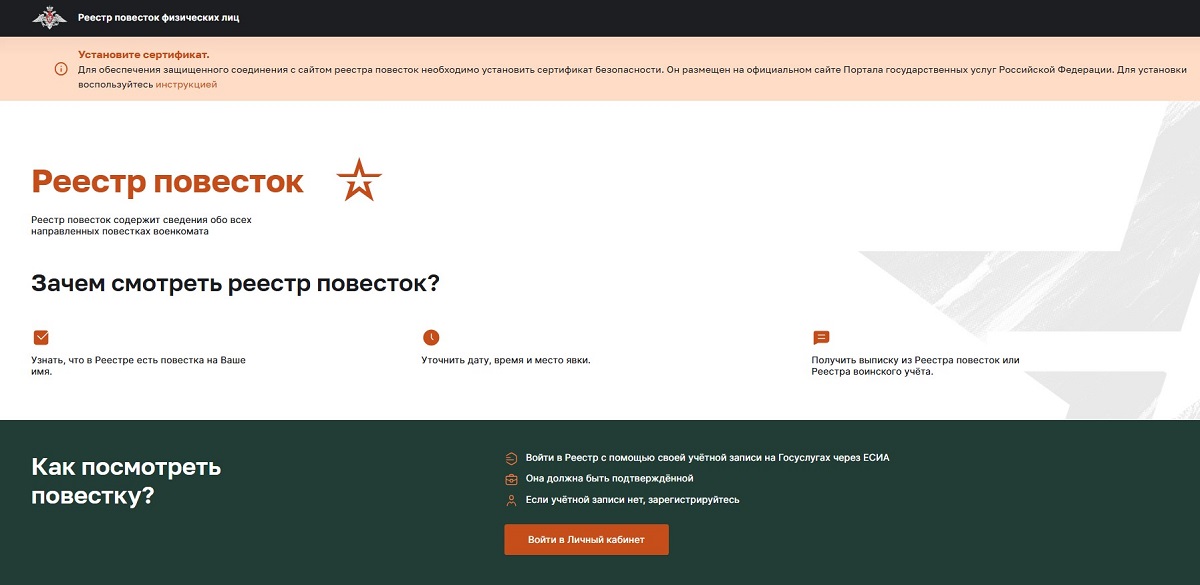Click the person icon beside 'Если учётной записи нет'
Screen dimensions: 1200x585
(512, 500)
